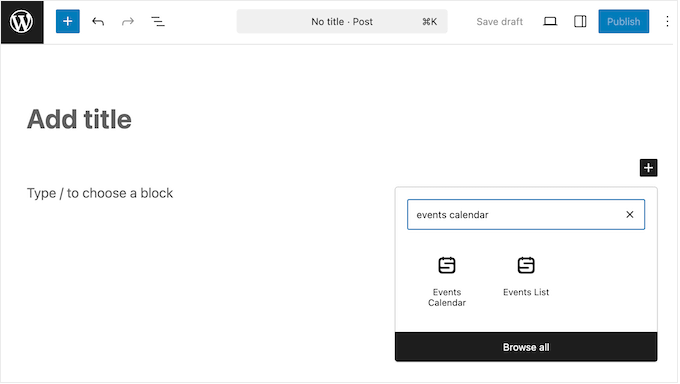Insert the Events List block
The height and width of the screenshot is (384, 680).
526,276
